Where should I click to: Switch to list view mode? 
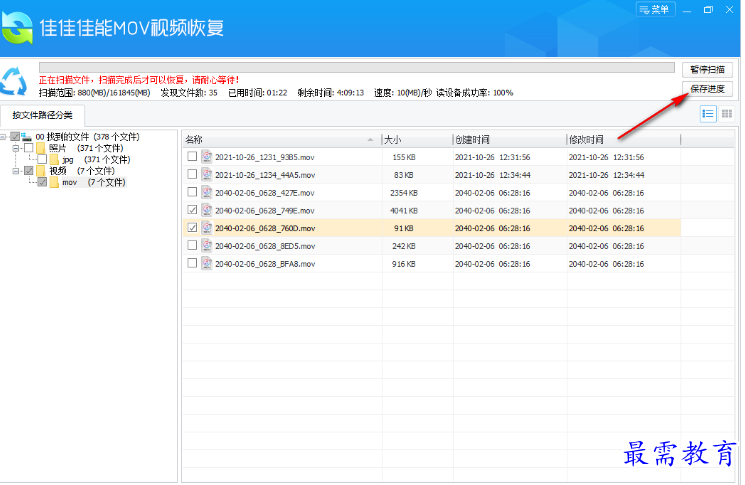pyautogui.click(x=708, y=114)
